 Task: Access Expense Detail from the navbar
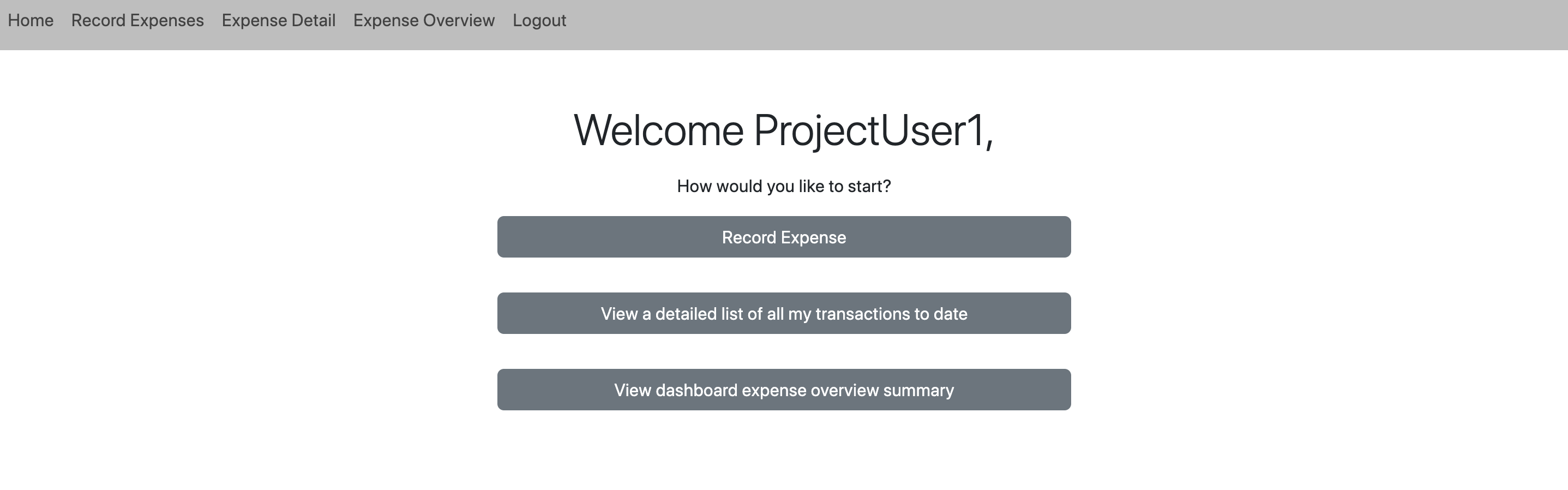pos(278,20)
